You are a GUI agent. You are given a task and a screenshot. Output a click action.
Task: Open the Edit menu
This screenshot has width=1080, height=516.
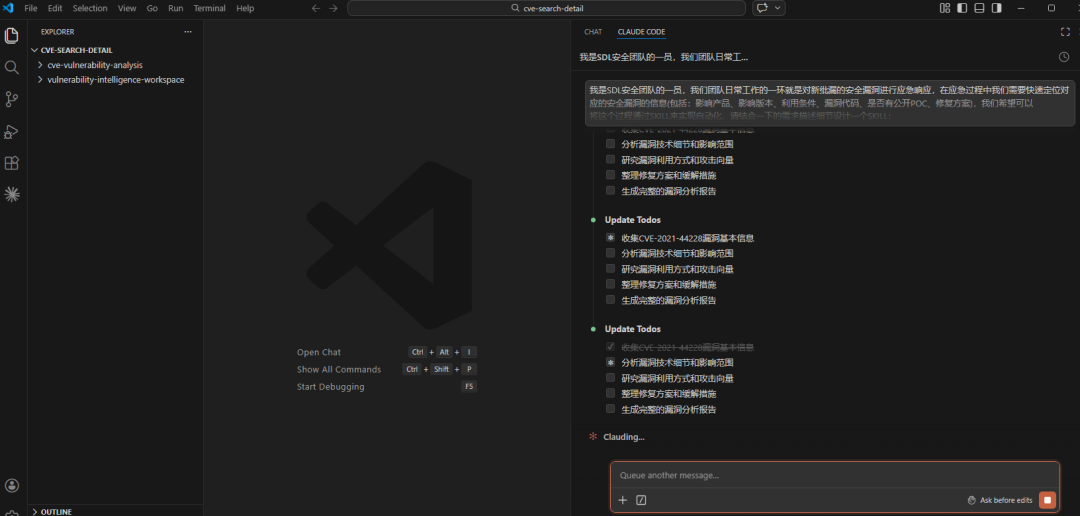coord(55,8)
